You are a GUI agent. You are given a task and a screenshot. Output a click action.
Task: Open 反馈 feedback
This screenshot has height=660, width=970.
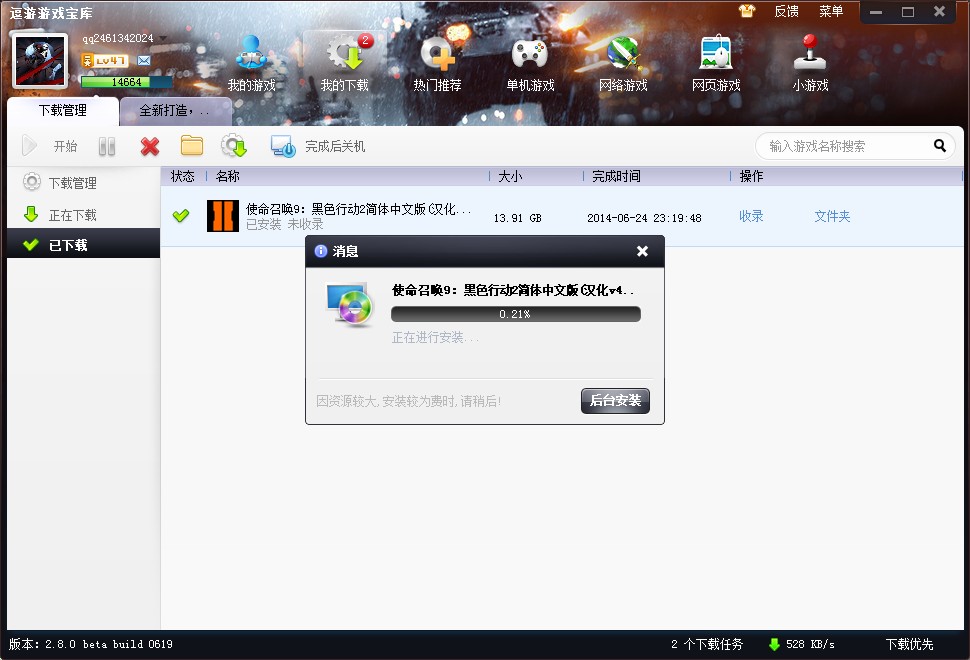786,11
